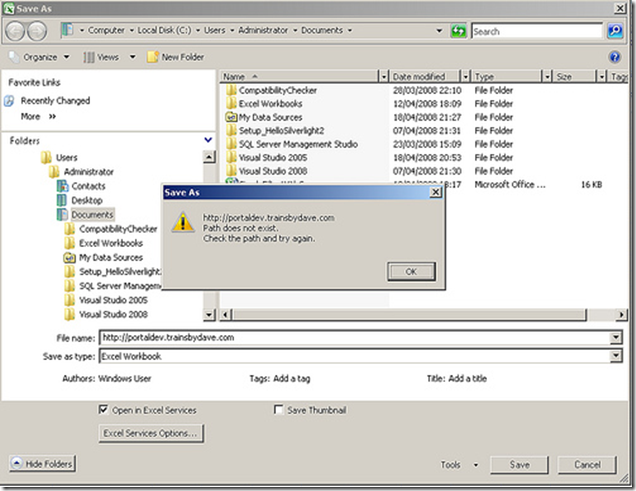The height and width of the screenshot is (491, 636).
Task: Select Excel Workbooks in the folder tree
Action: point(111,243)
